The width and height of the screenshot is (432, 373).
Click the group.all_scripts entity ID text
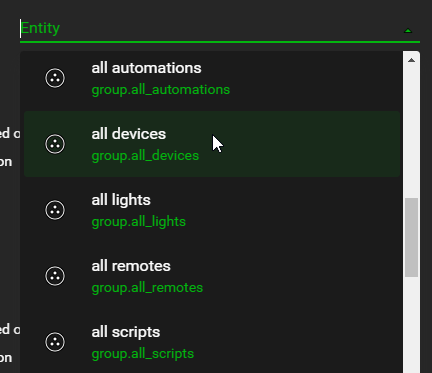point(143,354)
